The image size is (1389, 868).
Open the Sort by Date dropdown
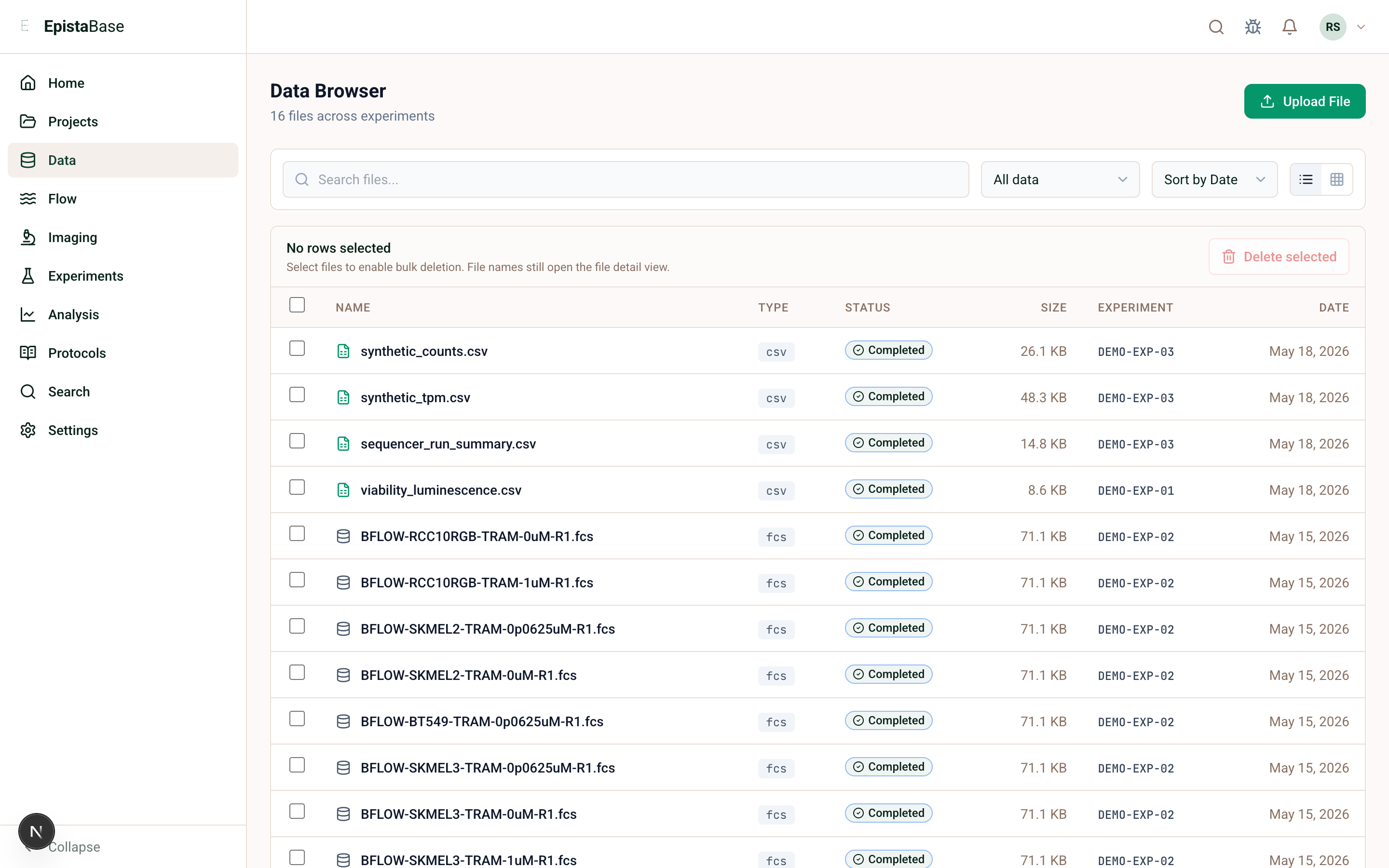point(1214,180)
